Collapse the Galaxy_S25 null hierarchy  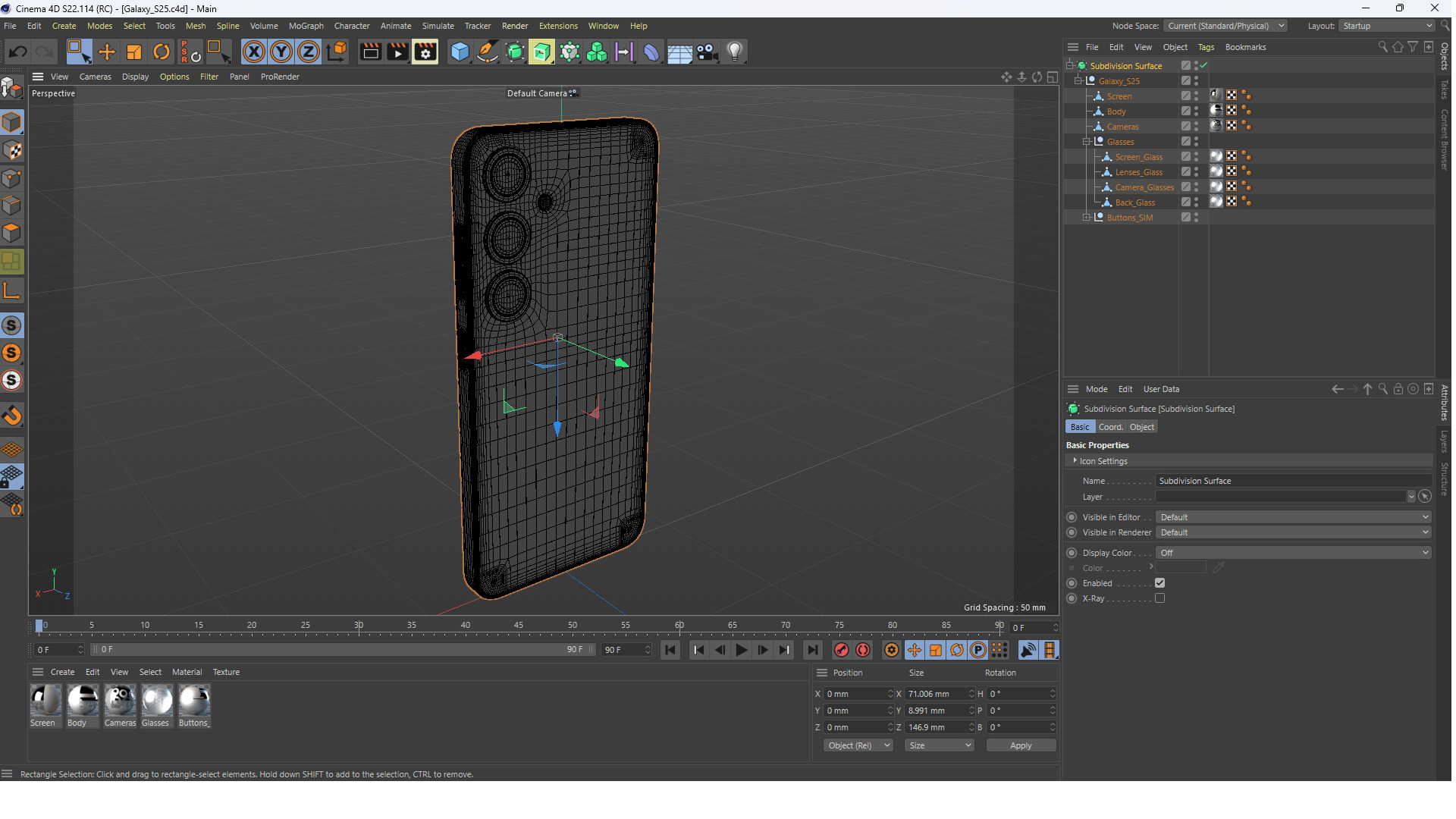point(1078,80)
